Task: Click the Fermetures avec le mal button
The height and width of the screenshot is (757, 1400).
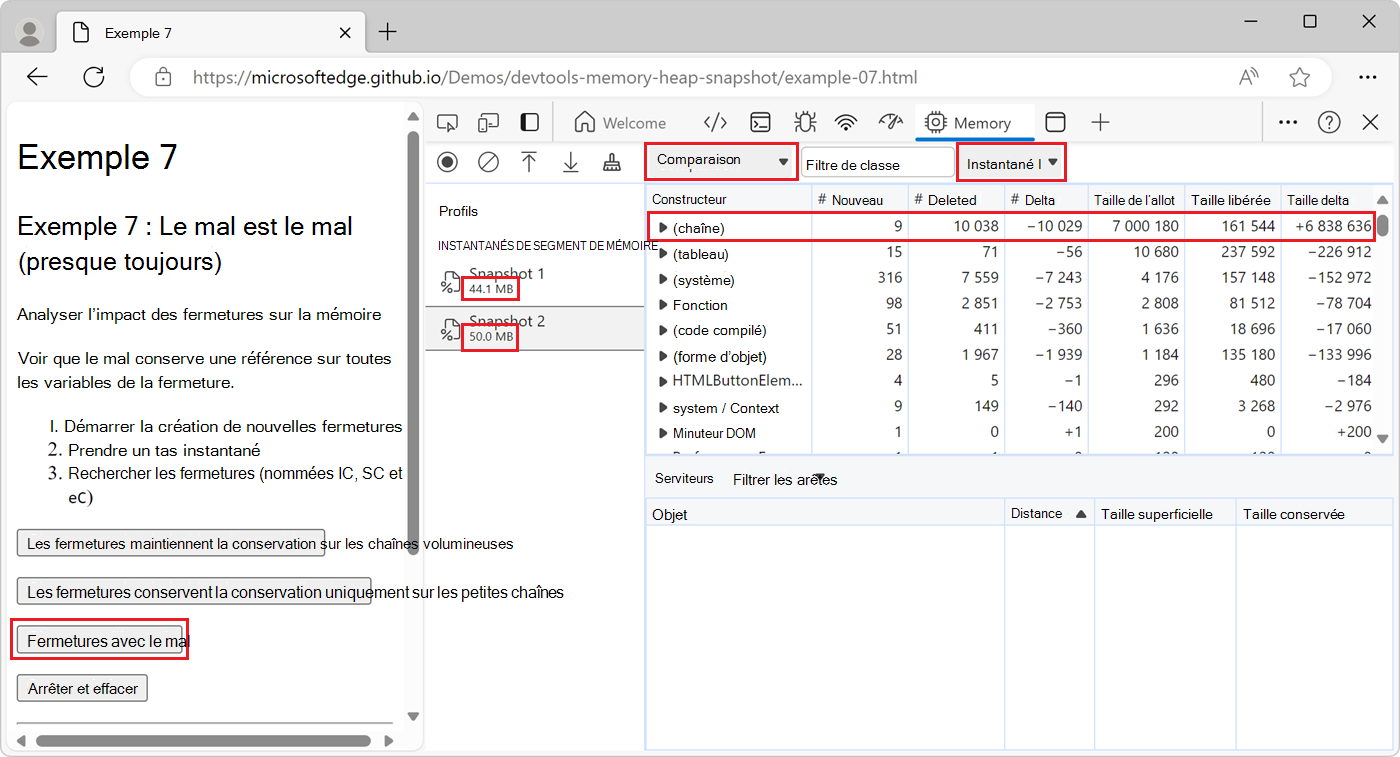Action: [x=100, y=641]
